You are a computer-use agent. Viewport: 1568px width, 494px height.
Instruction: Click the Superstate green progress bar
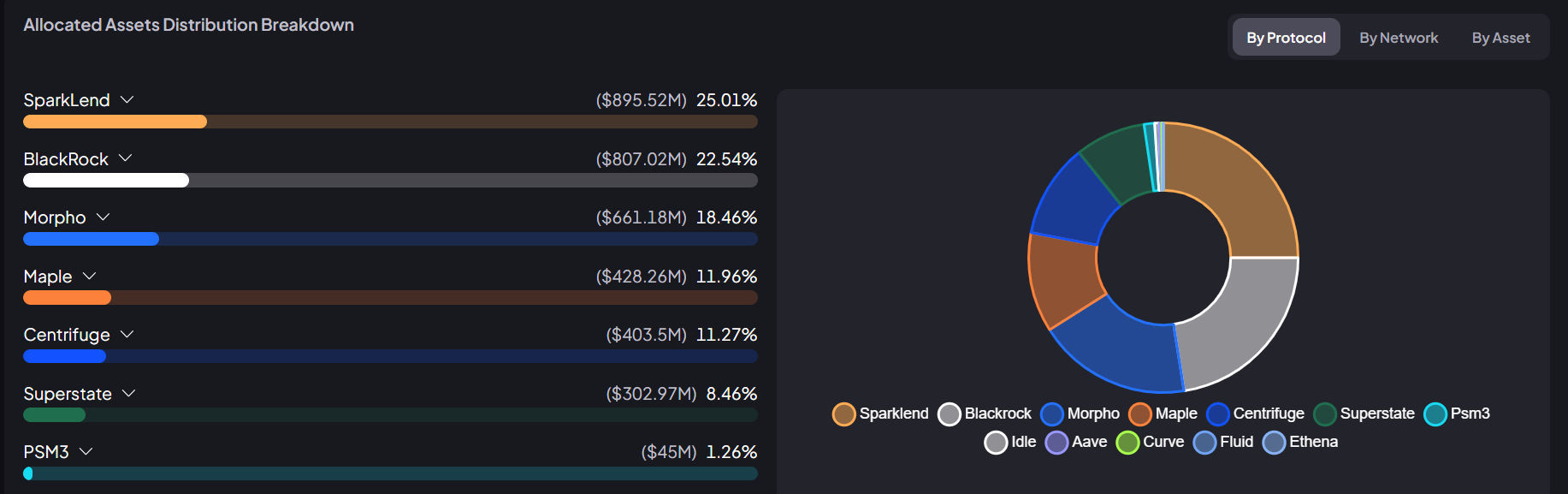54,414
